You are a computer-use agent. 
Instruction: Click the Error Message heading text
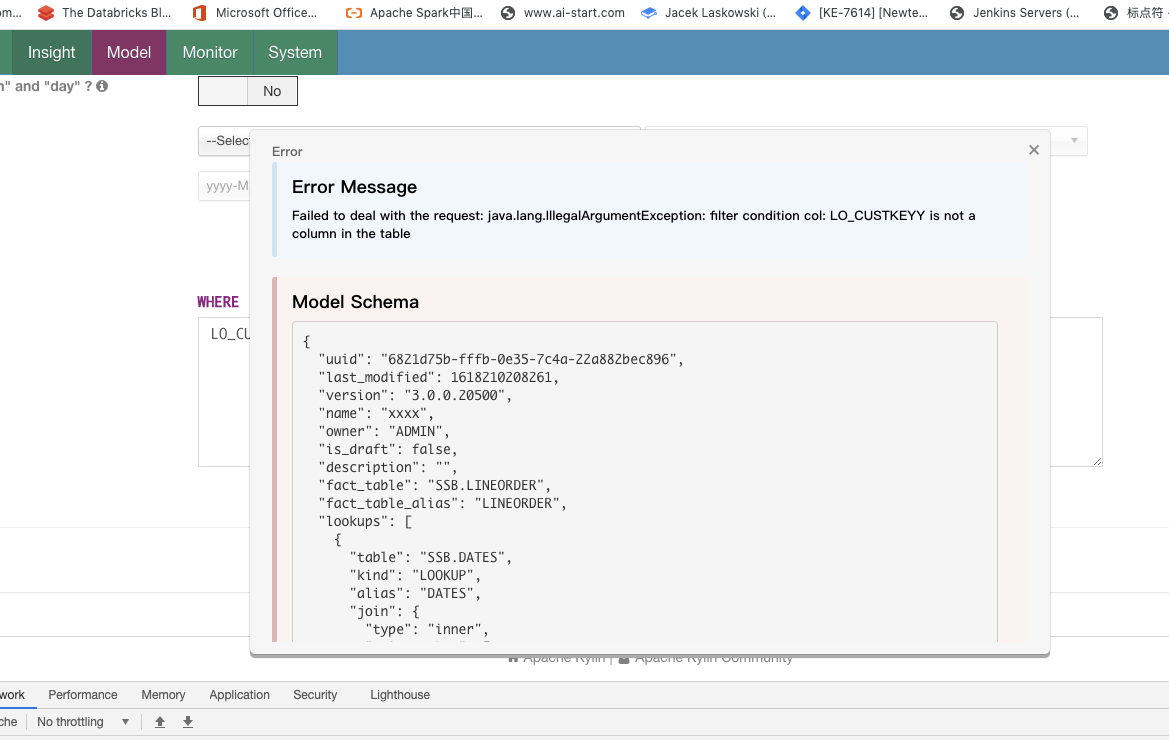[354, 187]
